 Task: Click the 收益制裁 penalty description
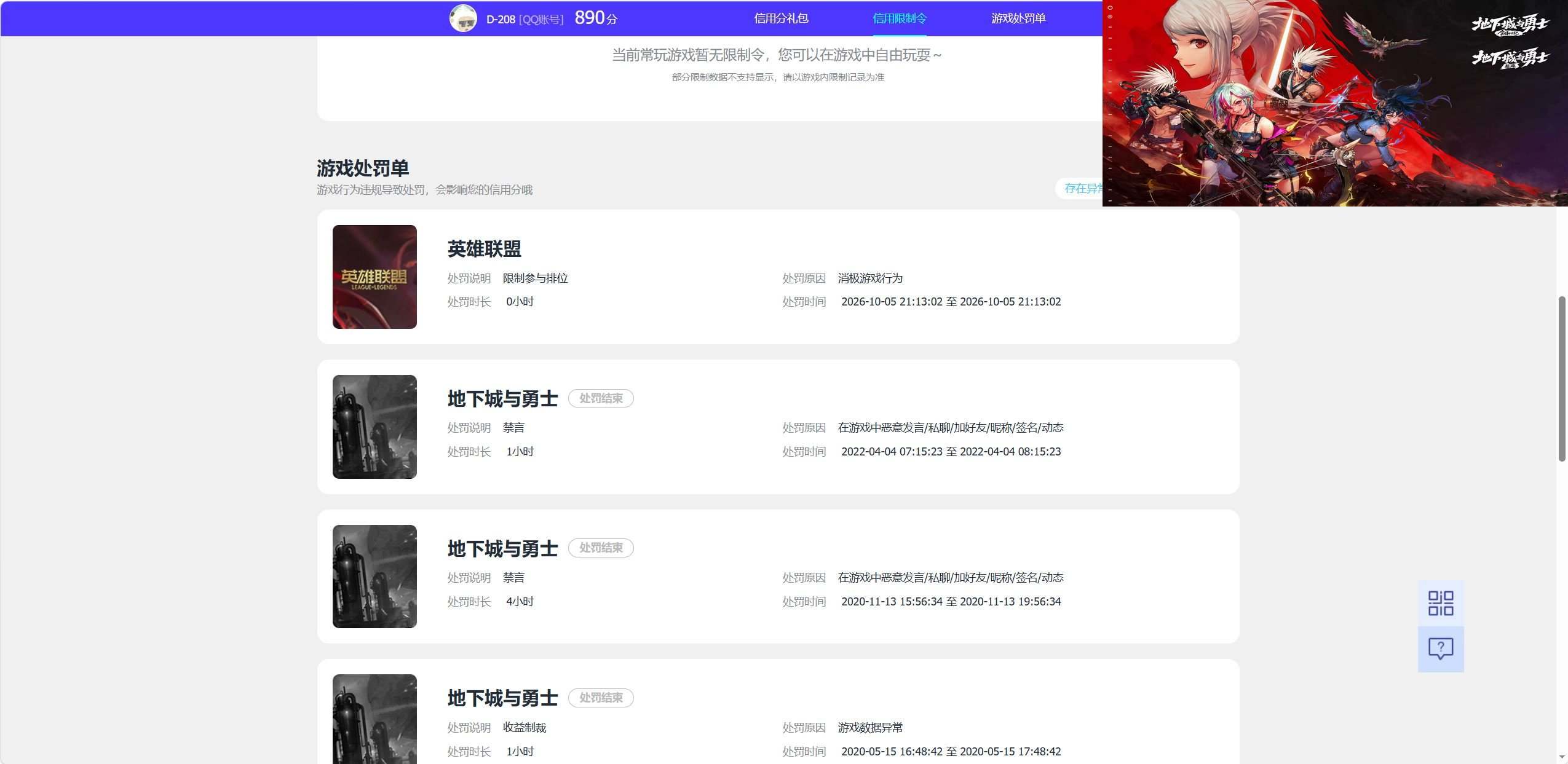coord(525,728)
